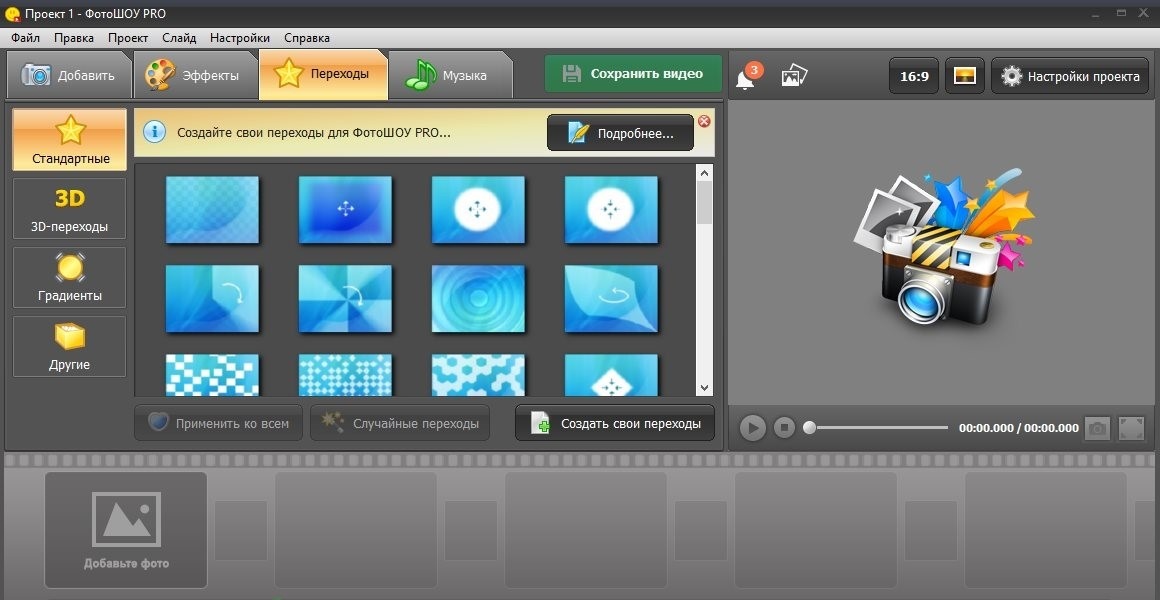This screenshot has width=1160, height=600.
Task: Switch to the Музыка tab
Action: [450, 75]
